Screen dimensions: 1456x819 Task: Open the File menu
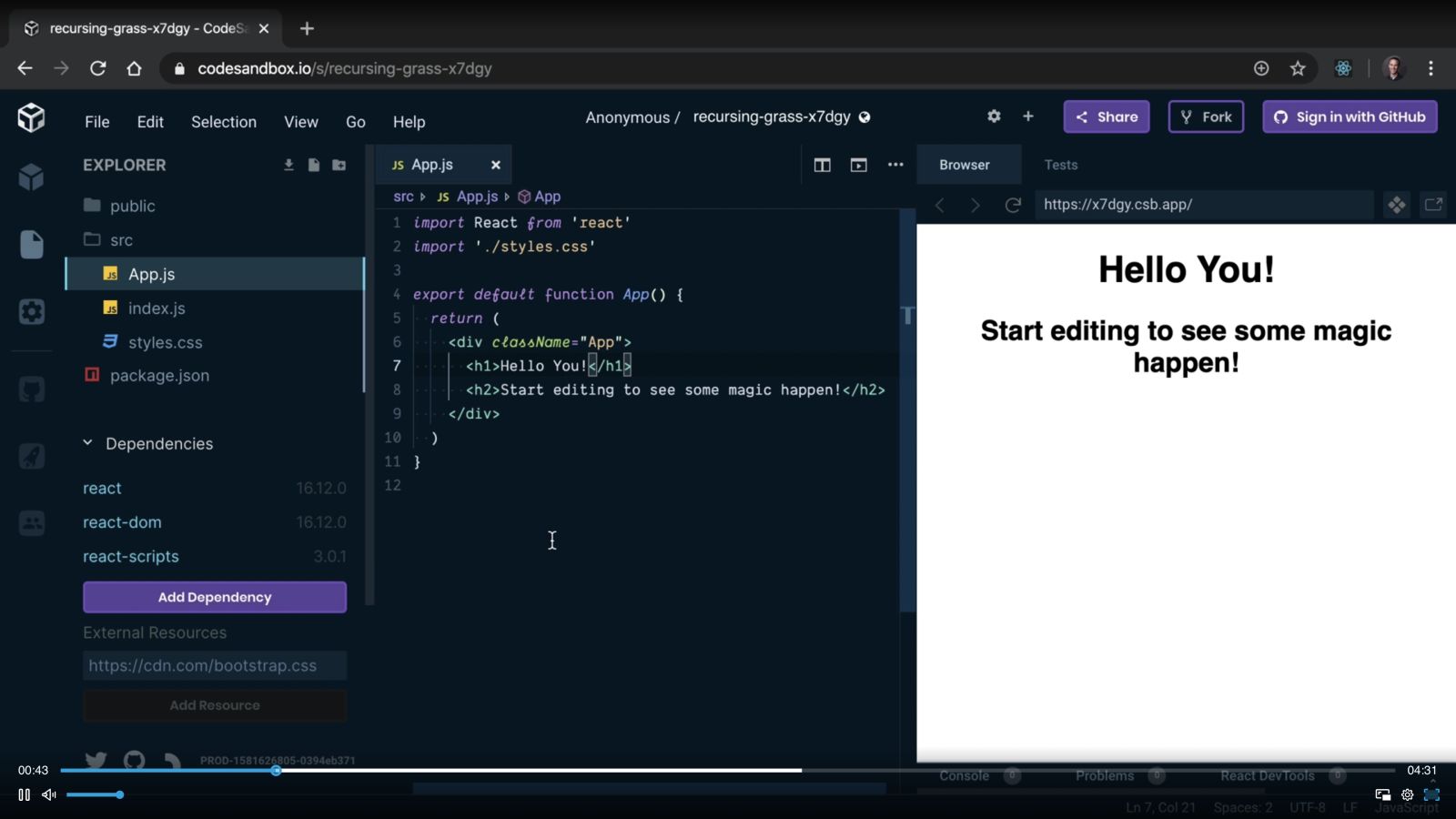coord(97,122)
